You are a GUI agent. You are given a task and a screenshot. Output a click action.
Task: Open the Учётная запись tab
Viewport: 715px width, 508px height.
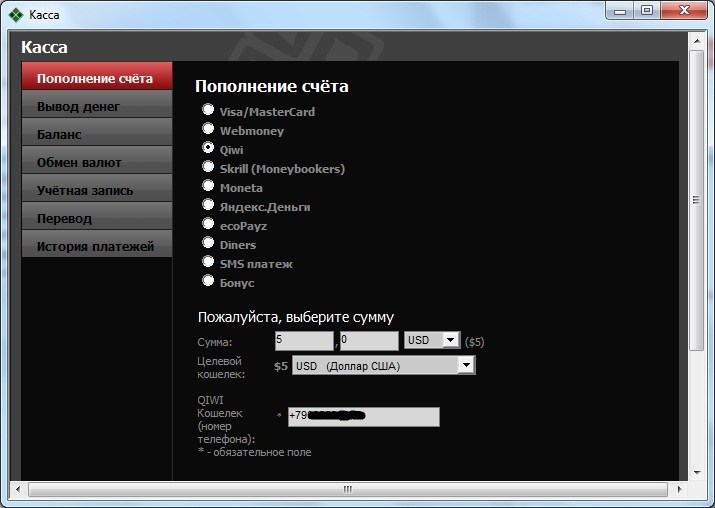click(97, 190)
